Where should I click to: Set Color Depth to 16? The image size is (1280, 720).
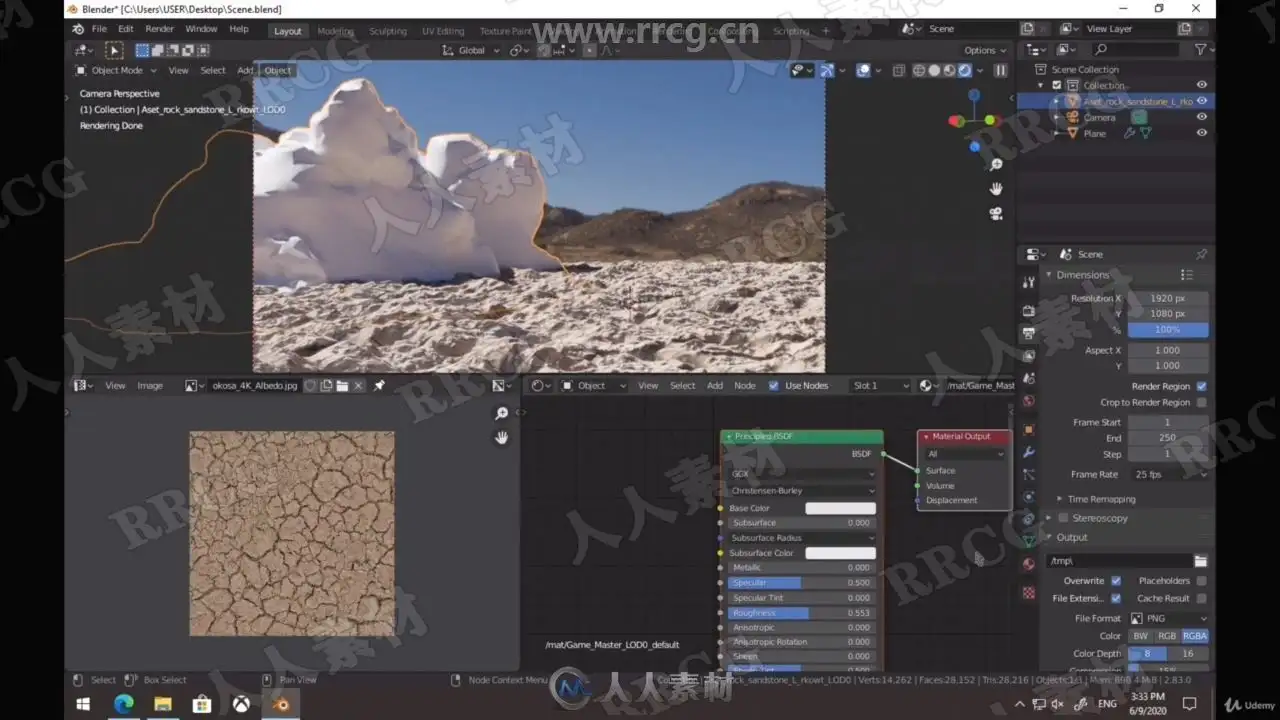(x=1188, y=653)
